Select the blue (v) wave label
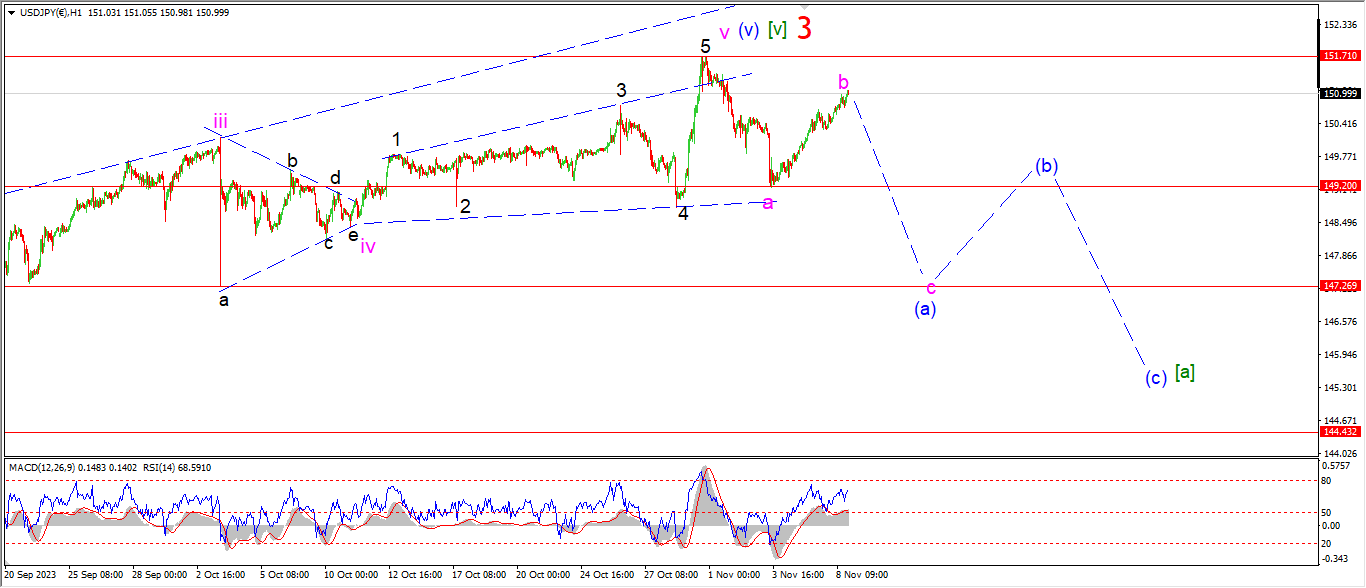 click(x=749, y=31)
